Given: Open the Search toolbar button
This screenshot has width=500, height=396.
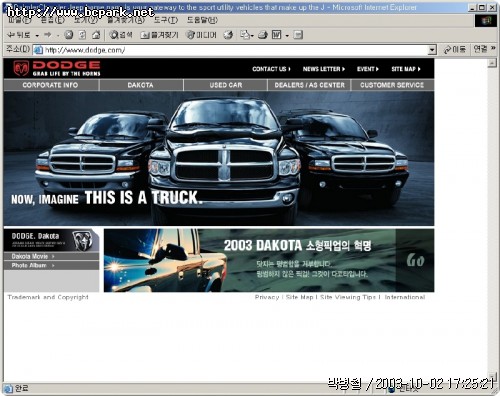Looking at the screenshot, I should coord(121,35).
